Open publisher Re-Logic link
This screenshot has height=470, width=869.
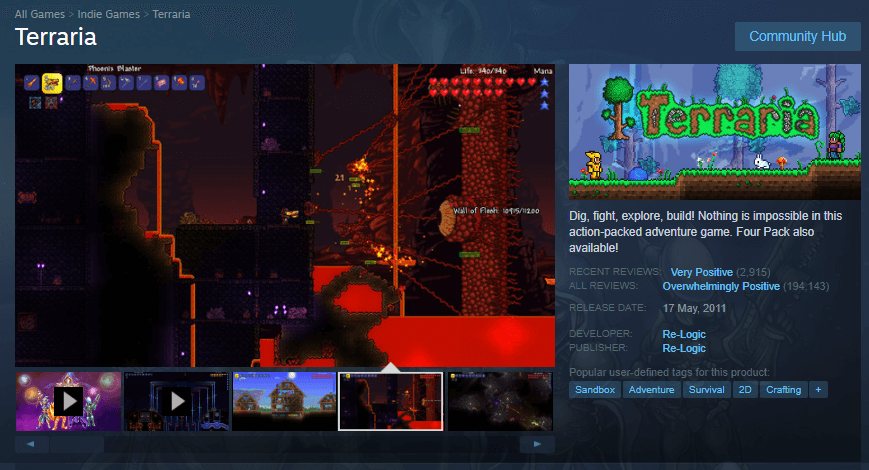[684, 348]
